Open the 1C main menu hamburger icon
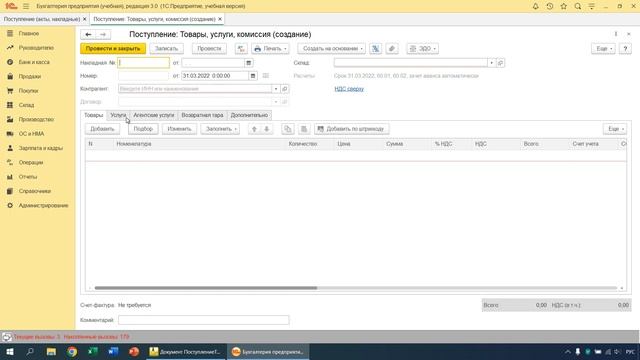Screen dimensions: 640x360 coord(26,6)
